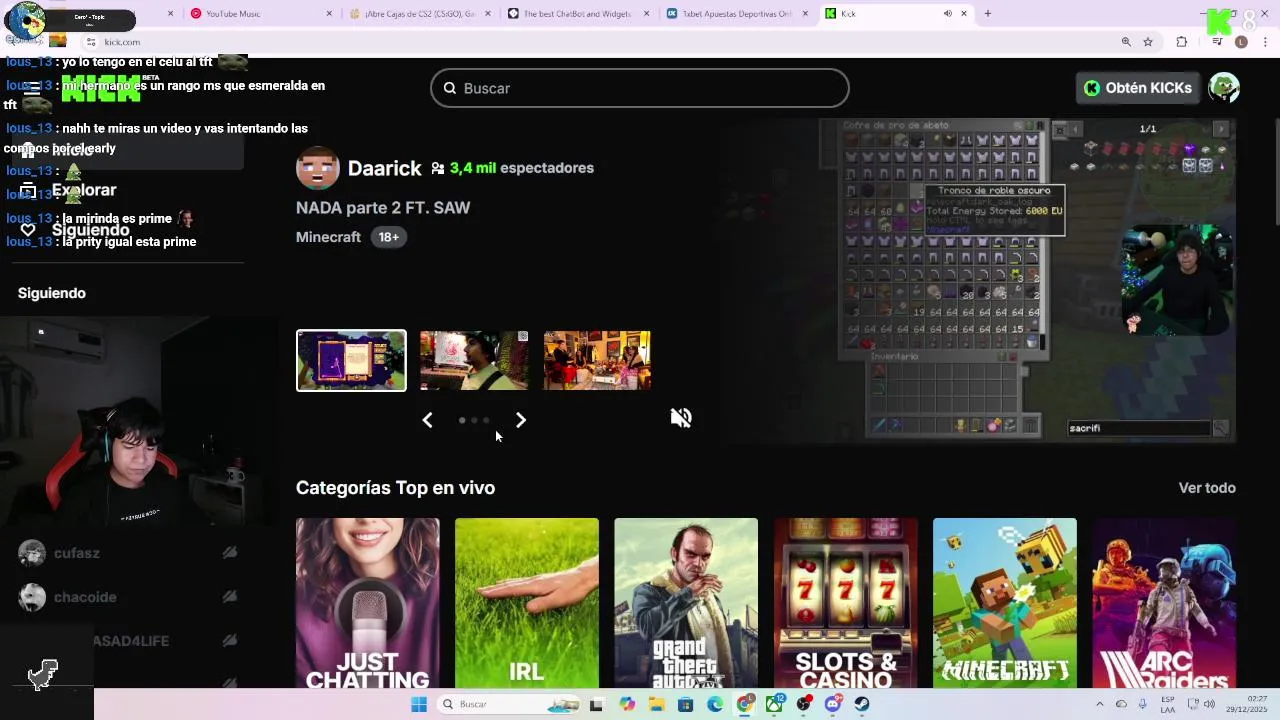Open followed channel chacoide
The width and height of the screenshot is (1280, 720).
pos(85,597)
